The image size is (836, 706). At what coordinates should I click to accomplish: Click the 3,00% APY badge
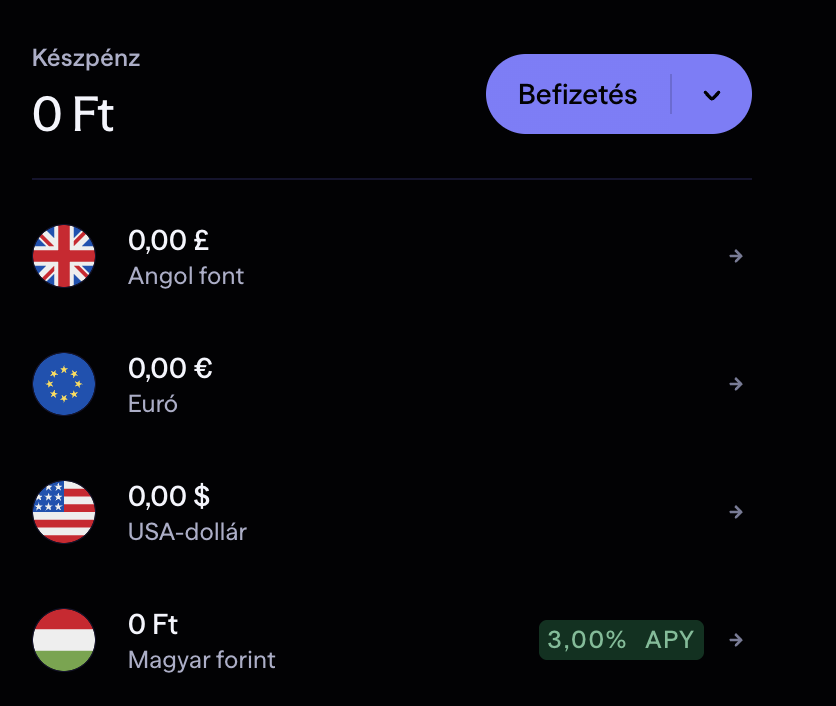(x=621, y=640)
